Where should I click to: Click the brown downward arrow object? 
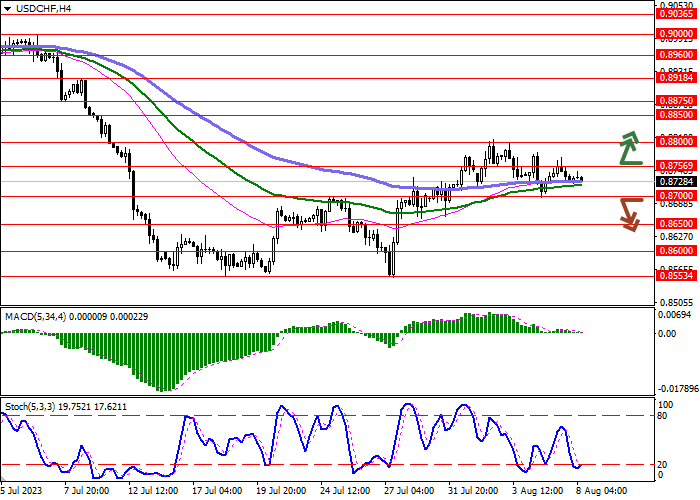[631, 215]
